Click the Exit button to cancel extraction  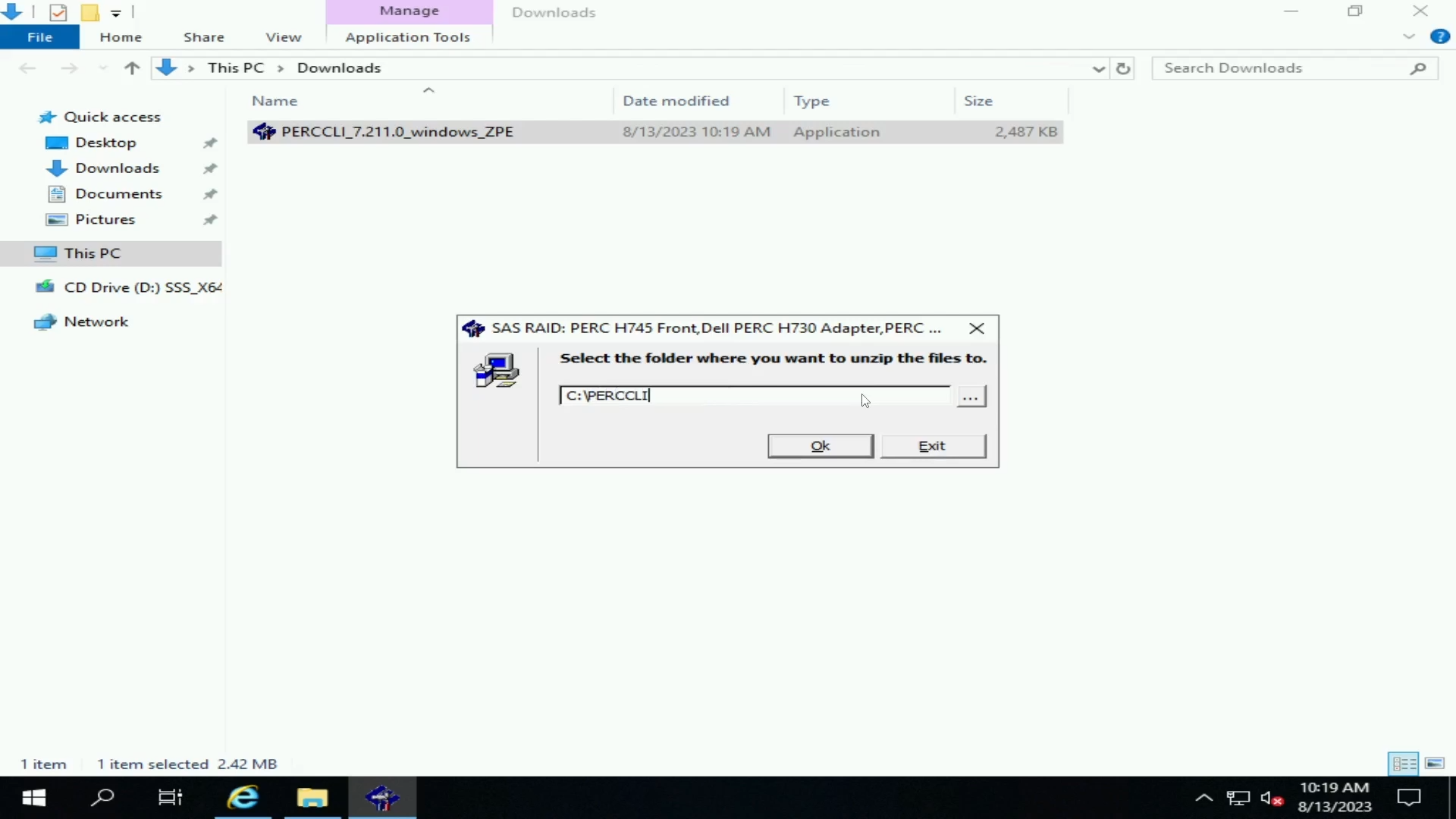(931, 445)
